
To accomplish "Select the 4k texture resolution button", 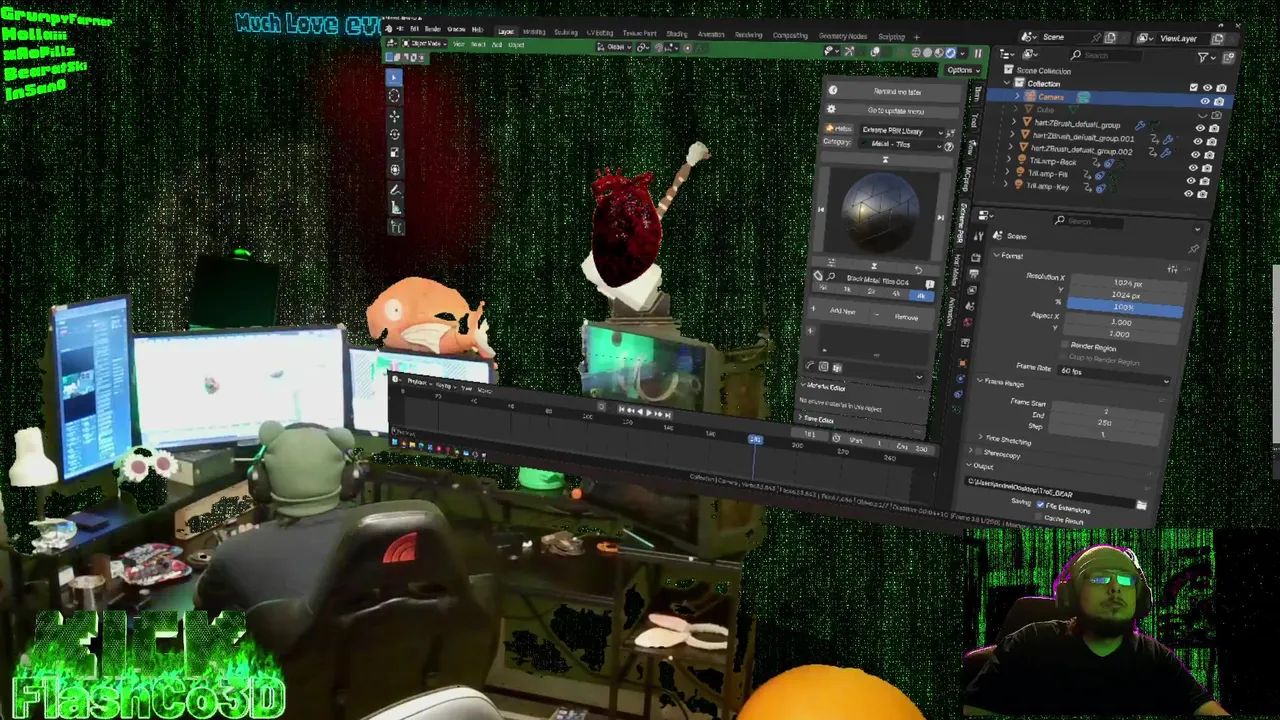I will click(895, 294).
